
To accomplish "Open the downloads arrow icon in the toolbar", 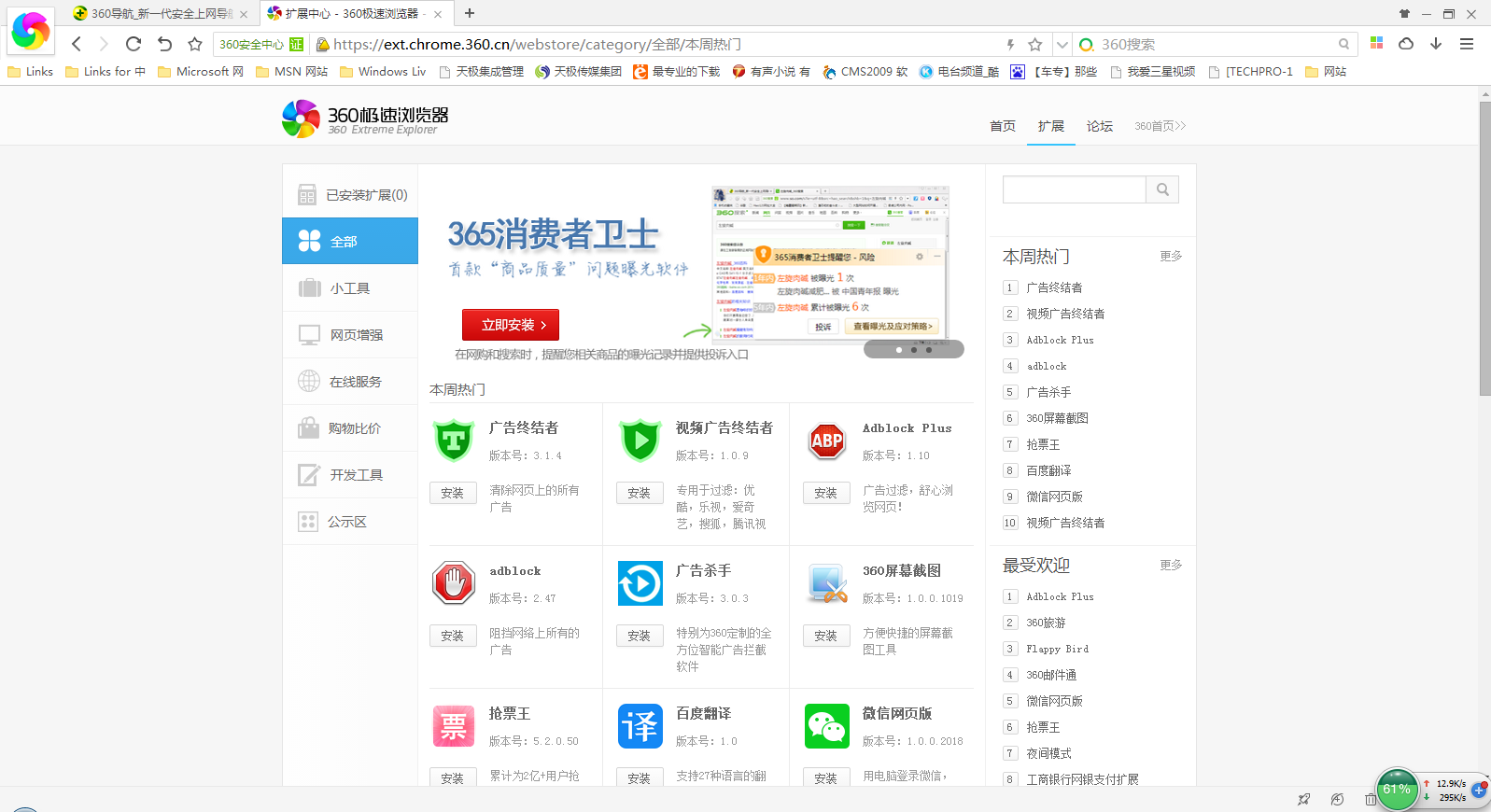I will 1436,44.
